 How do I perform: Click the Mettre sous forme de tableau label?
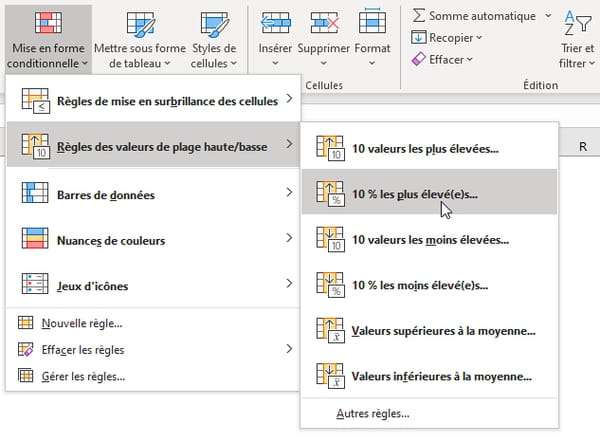coord(140,55)
